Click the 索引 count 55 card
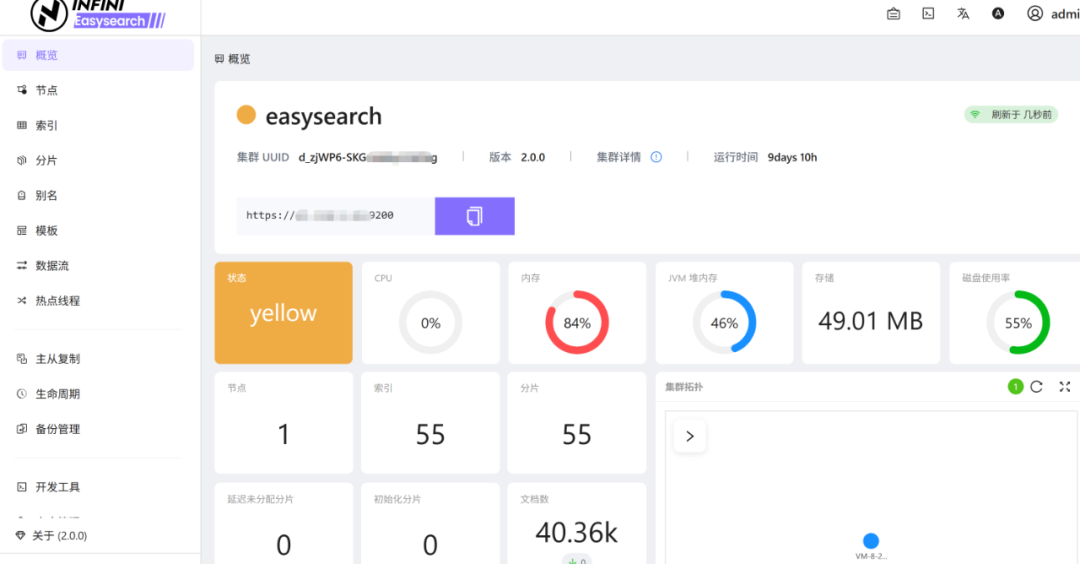This screenshot has width=1080, height=564. coord(430,423)
